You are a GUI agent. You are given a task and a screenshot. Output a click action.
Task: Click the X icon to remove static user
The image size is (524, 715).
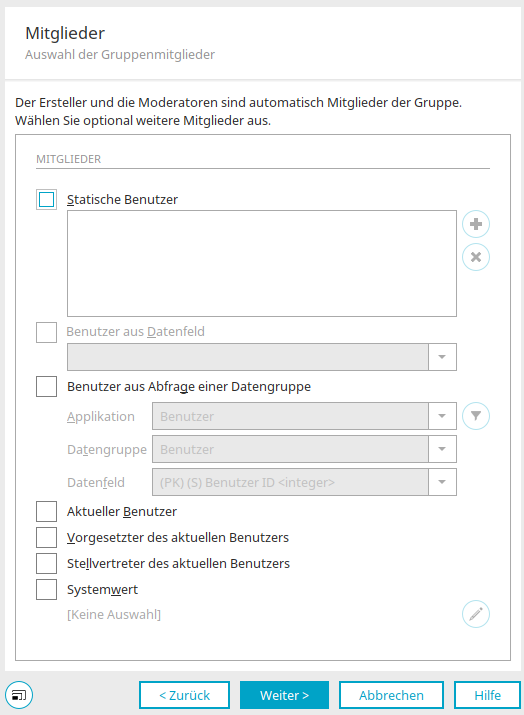pos(476,257)
